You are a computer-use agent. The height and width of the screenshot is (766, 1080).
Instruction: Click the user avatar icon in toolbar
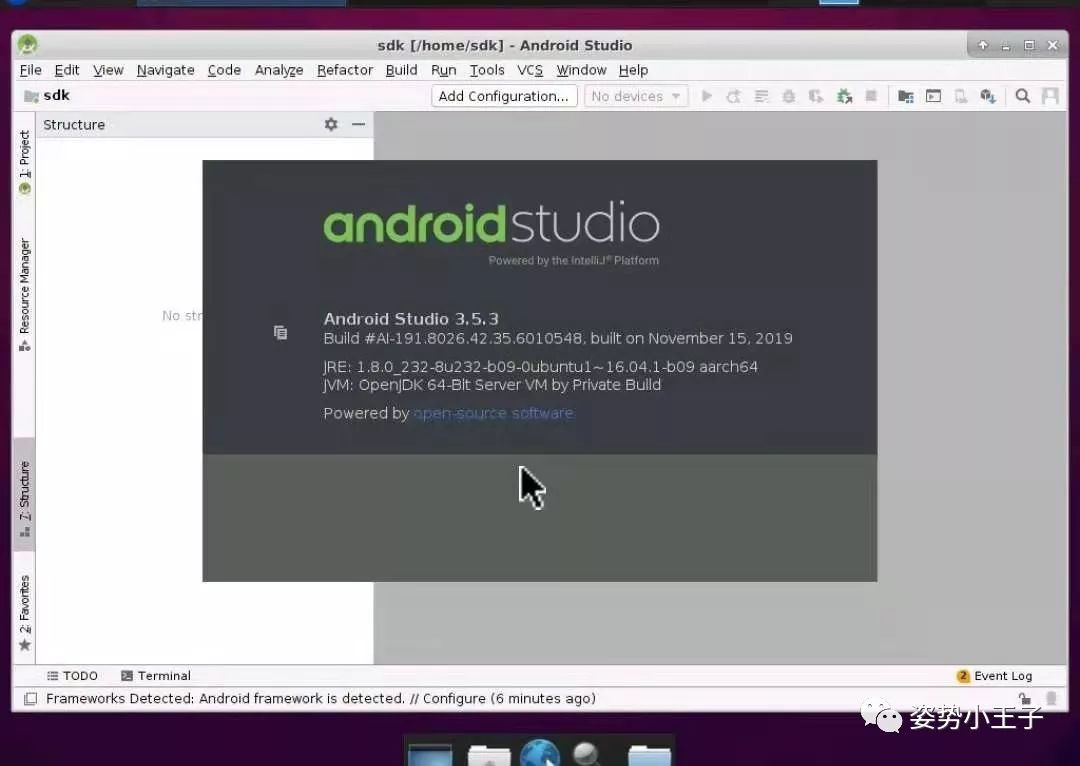point(1050,96)
